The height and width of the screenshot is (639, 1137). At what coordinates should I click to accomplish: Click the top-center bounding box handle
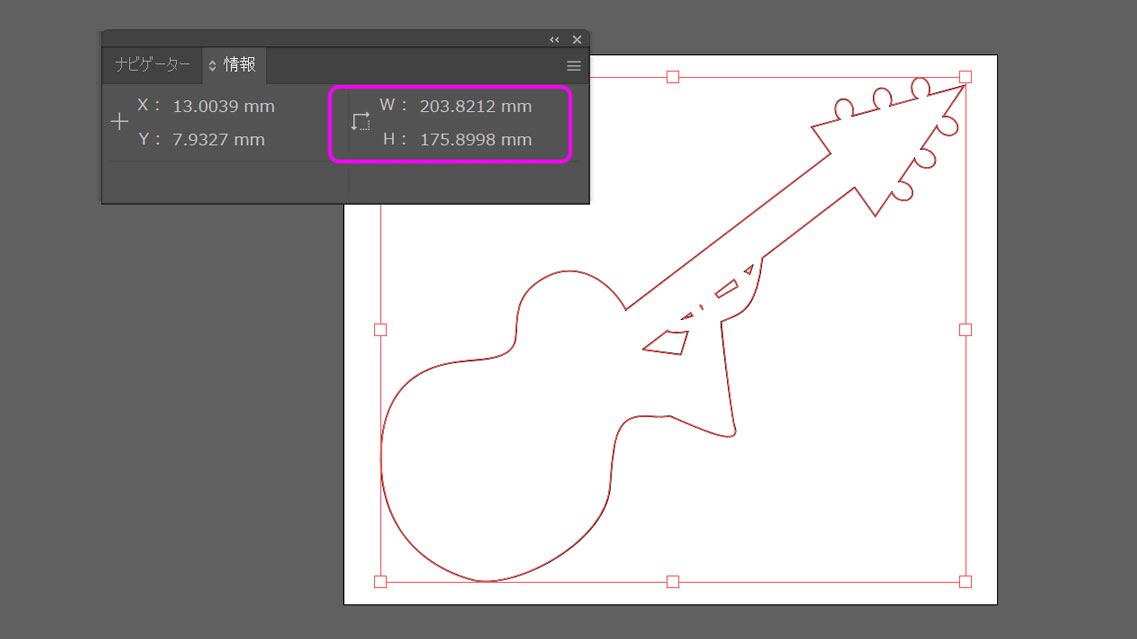pyautogui.click(x=672, y=77)
